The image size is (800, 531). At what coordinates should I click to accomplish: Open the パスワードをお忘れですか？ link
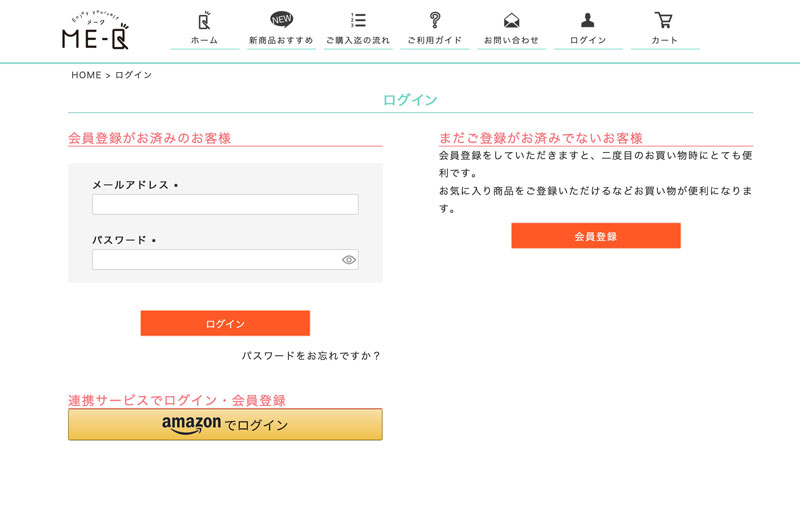pos(311,356)
